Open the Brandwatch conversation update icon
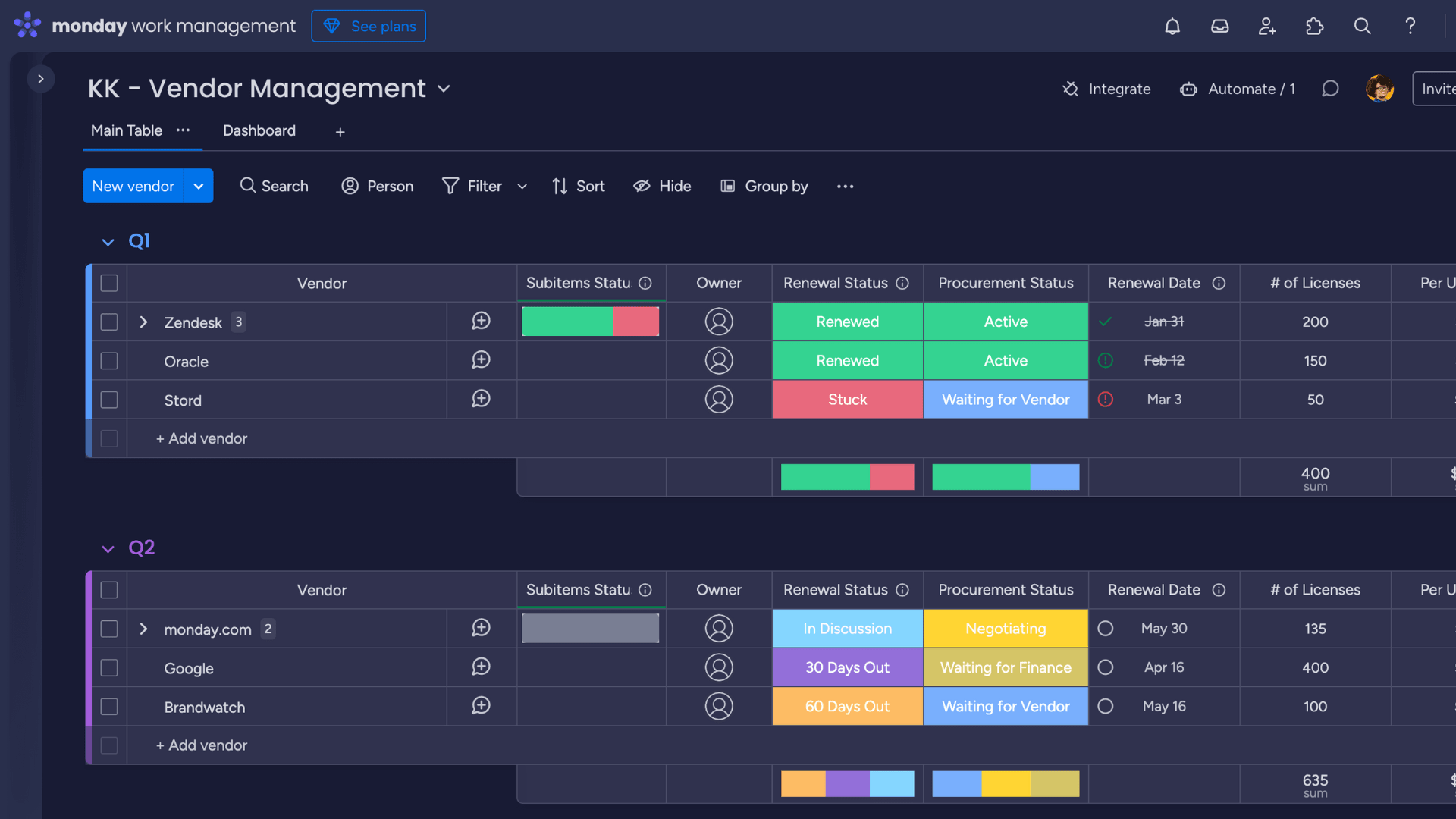Screen dimensions: 1456x819 click(481, 706)
